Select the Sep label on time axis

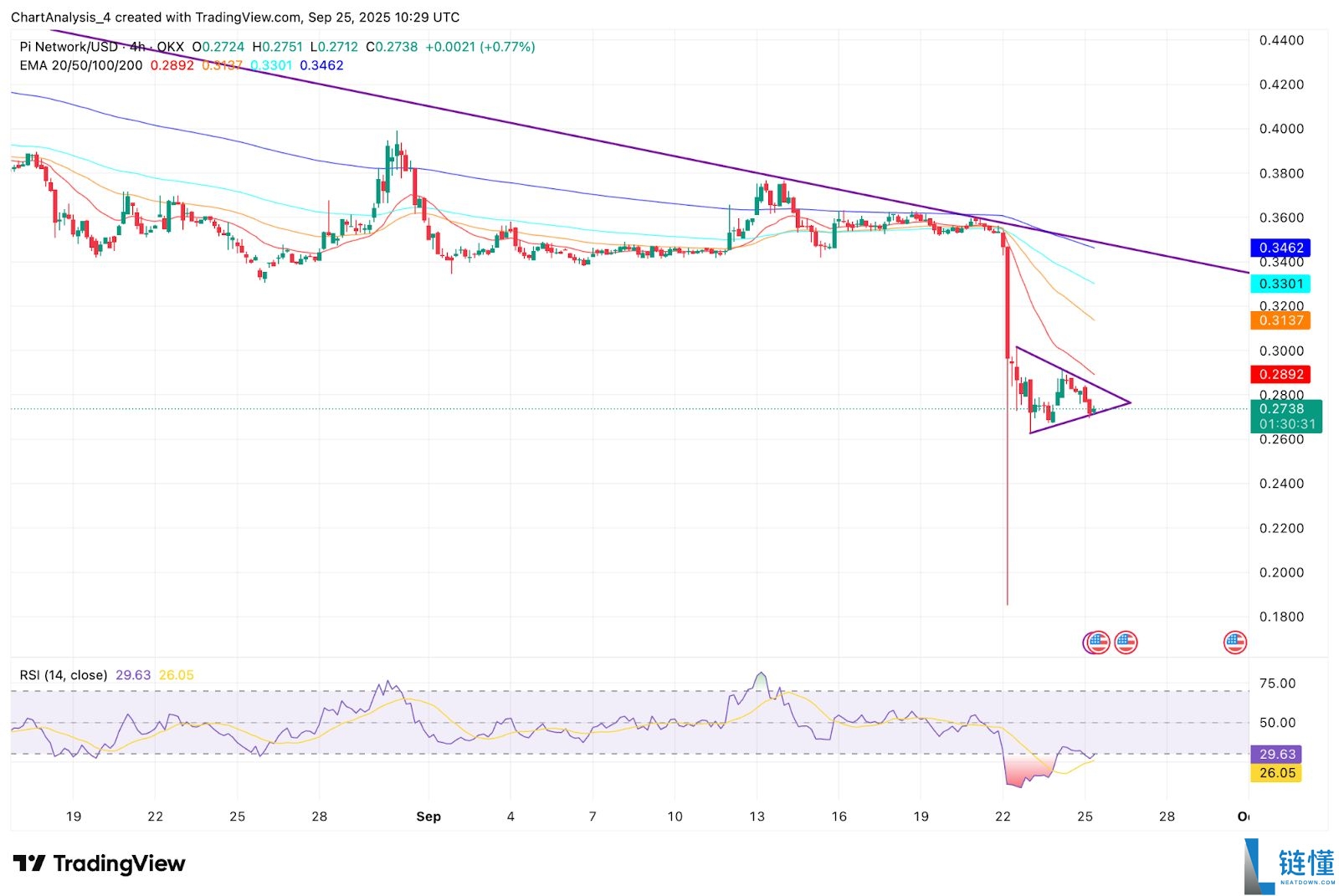pyautogui.click(x=428, y=817)
